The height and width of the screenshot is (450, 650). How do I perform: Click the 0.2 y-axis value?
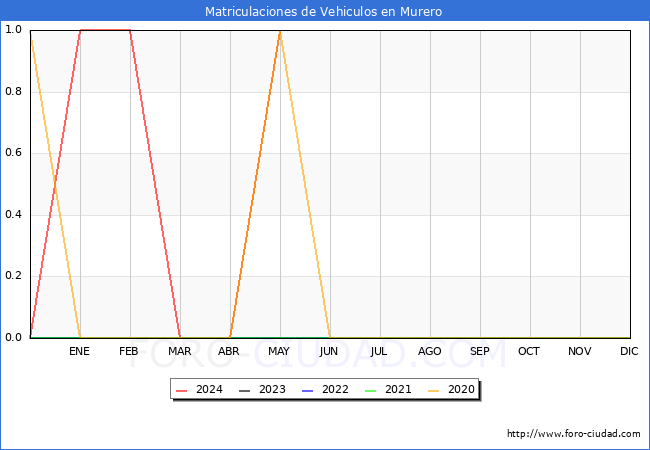point(13,276)
